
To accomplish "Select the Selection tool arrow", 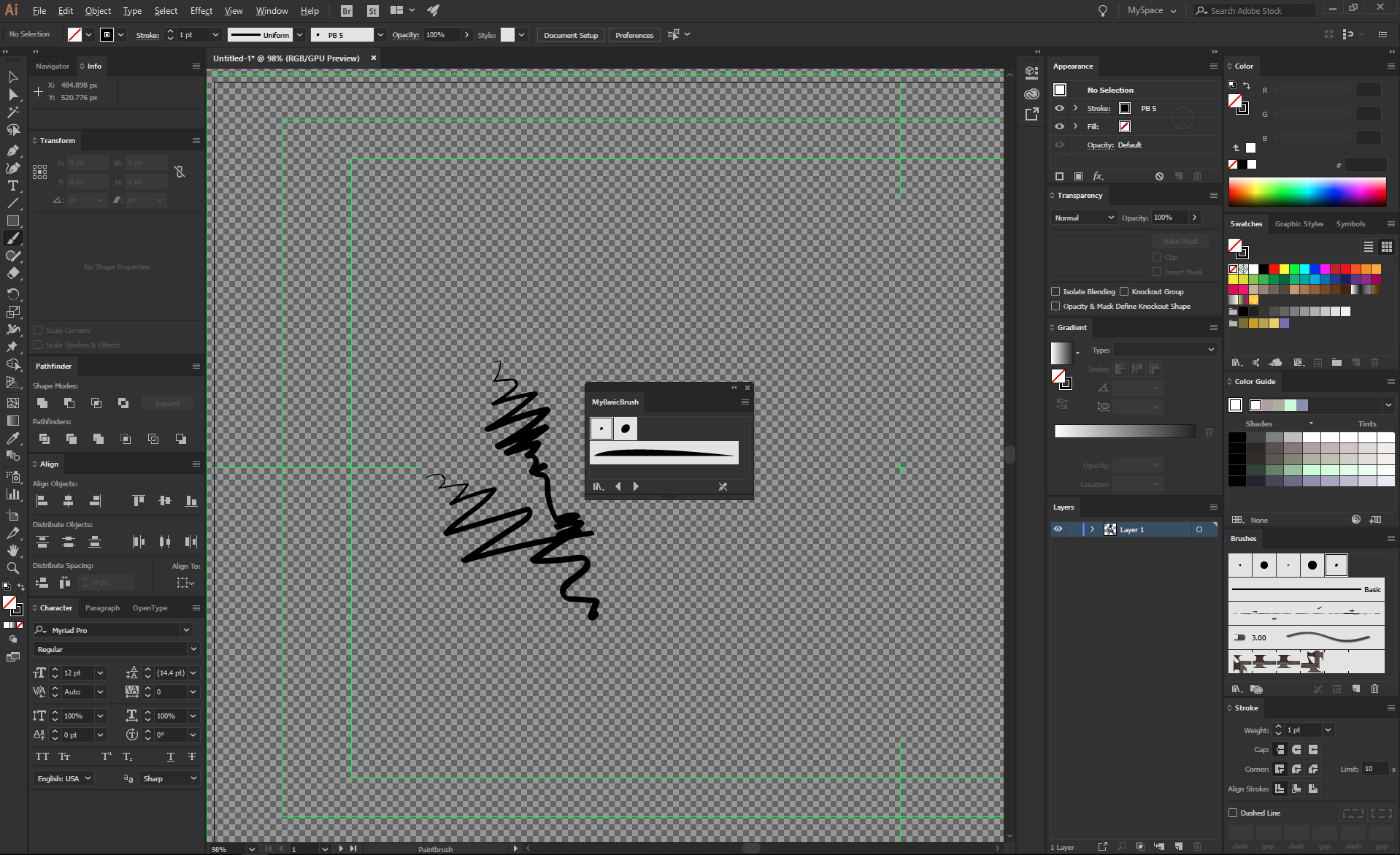I will click(12, 77).
